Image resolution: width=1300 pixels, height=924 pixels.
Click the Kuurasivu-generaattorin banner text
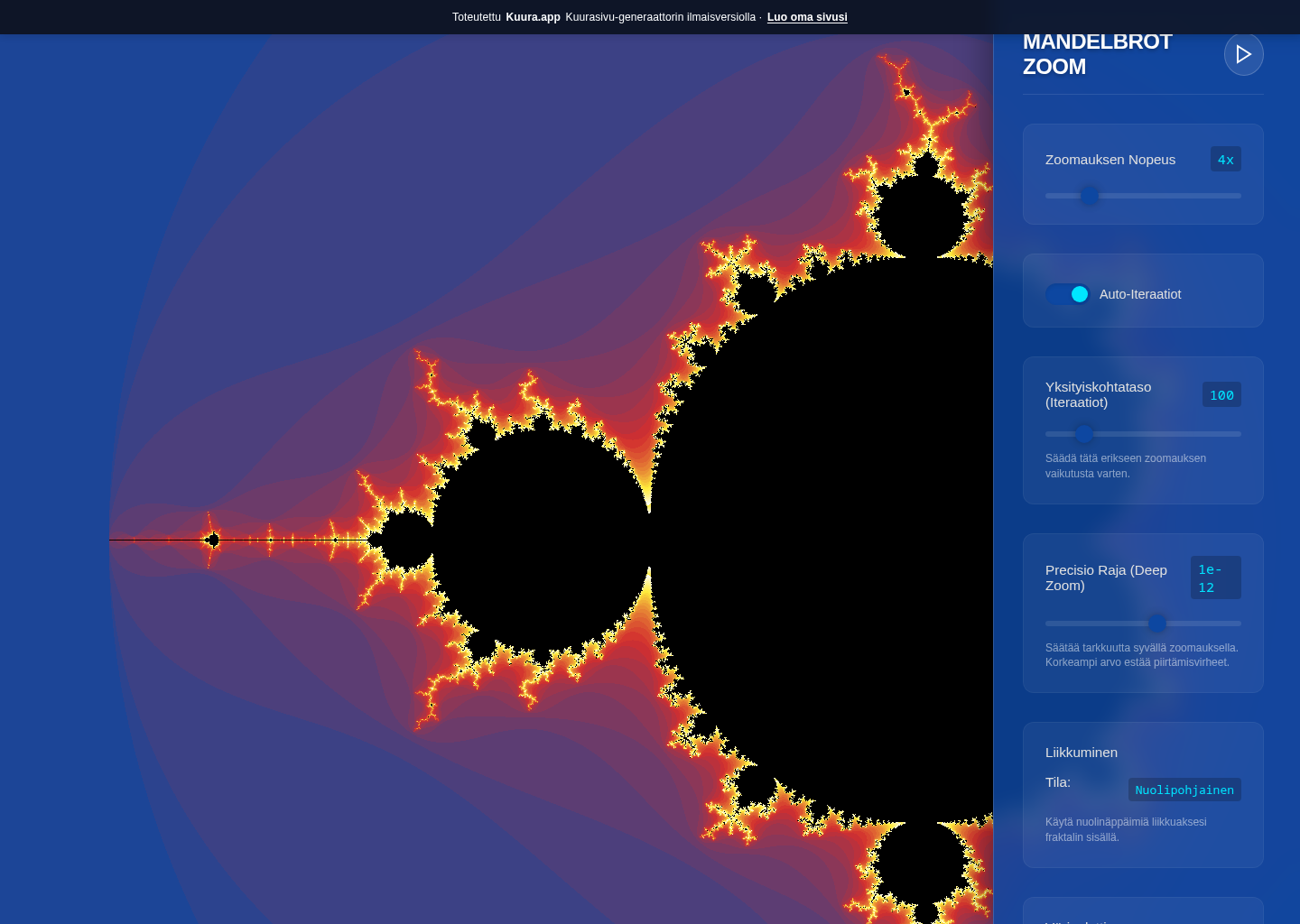pyautogui.click(x=660, y=17)
